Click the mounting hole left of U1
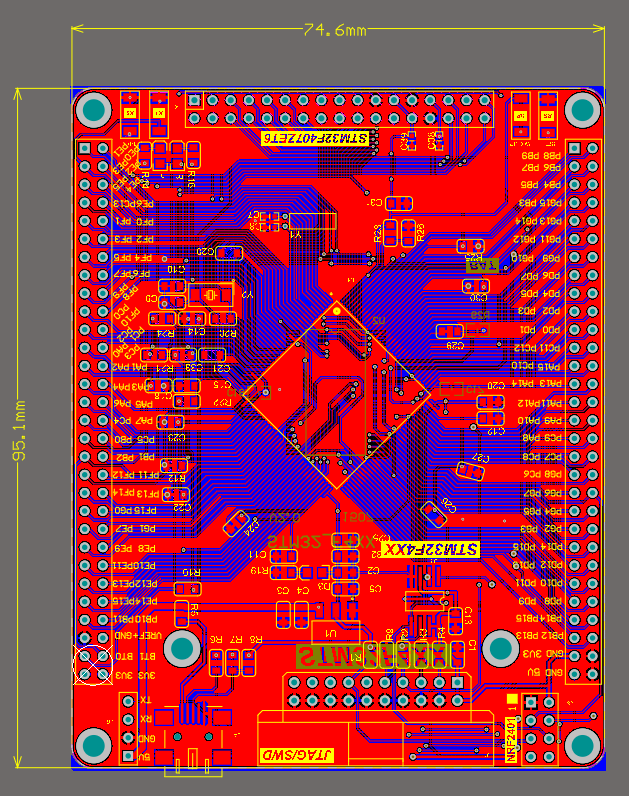Screen dimensions: 629x796 [x=182, y=648]
